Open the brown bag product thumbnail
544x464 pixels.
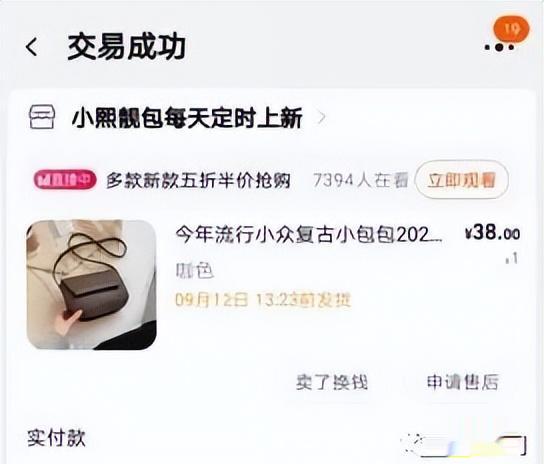click(91, 285)
